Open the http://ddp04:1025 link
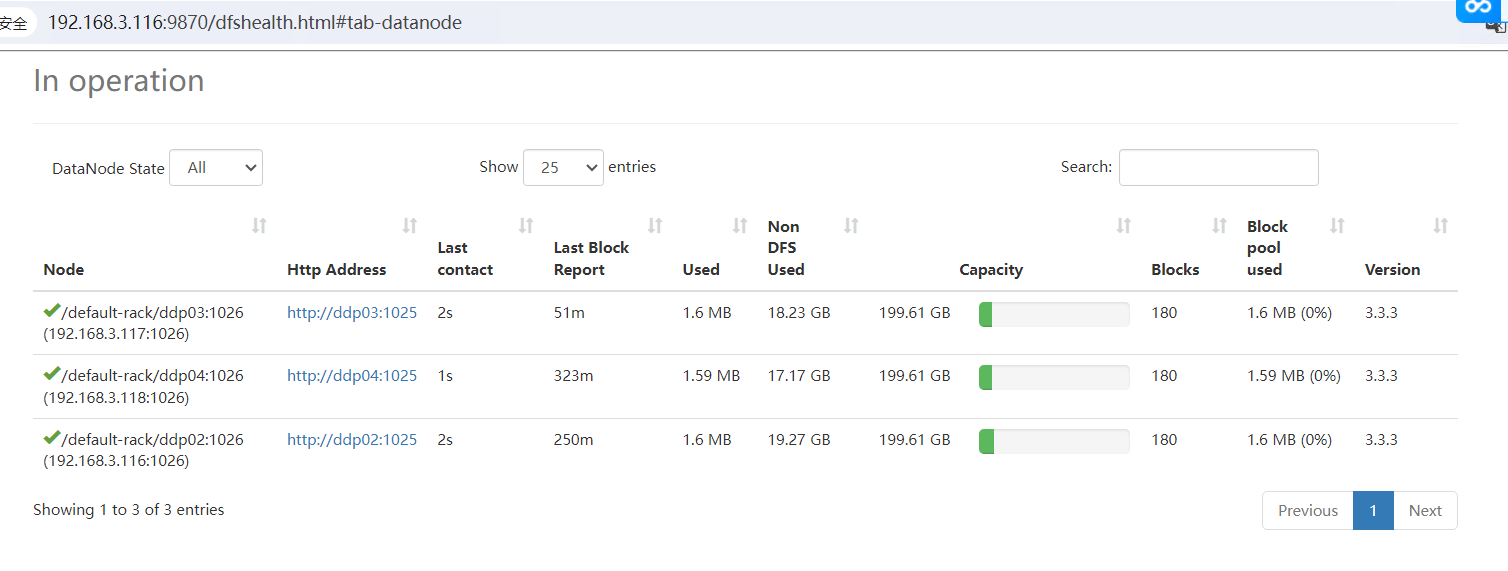Viewport: 1508px width, 571px height. [352, 376]
